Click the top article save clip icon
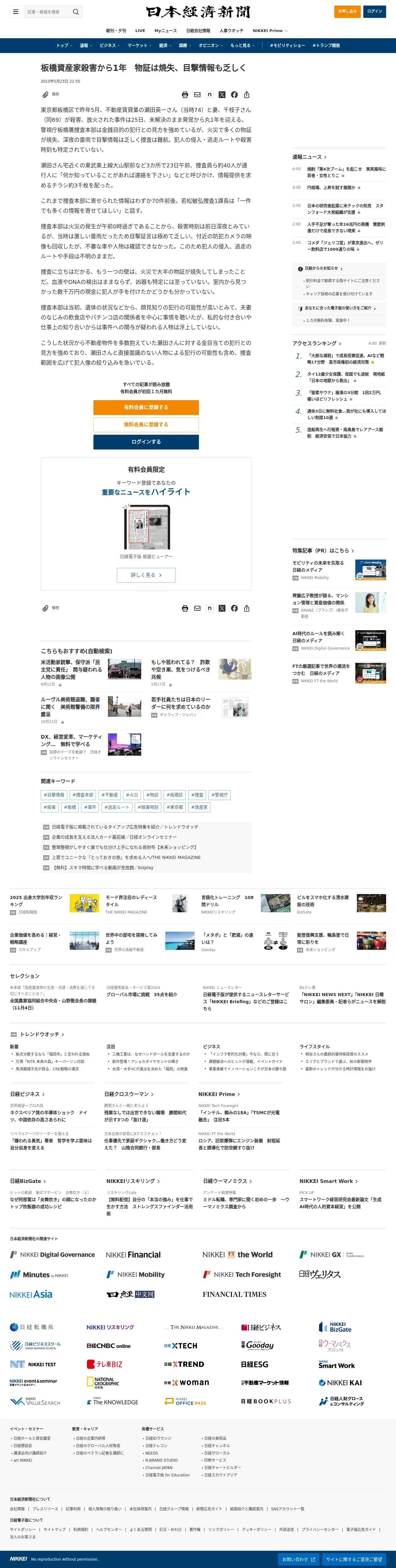 45,95
